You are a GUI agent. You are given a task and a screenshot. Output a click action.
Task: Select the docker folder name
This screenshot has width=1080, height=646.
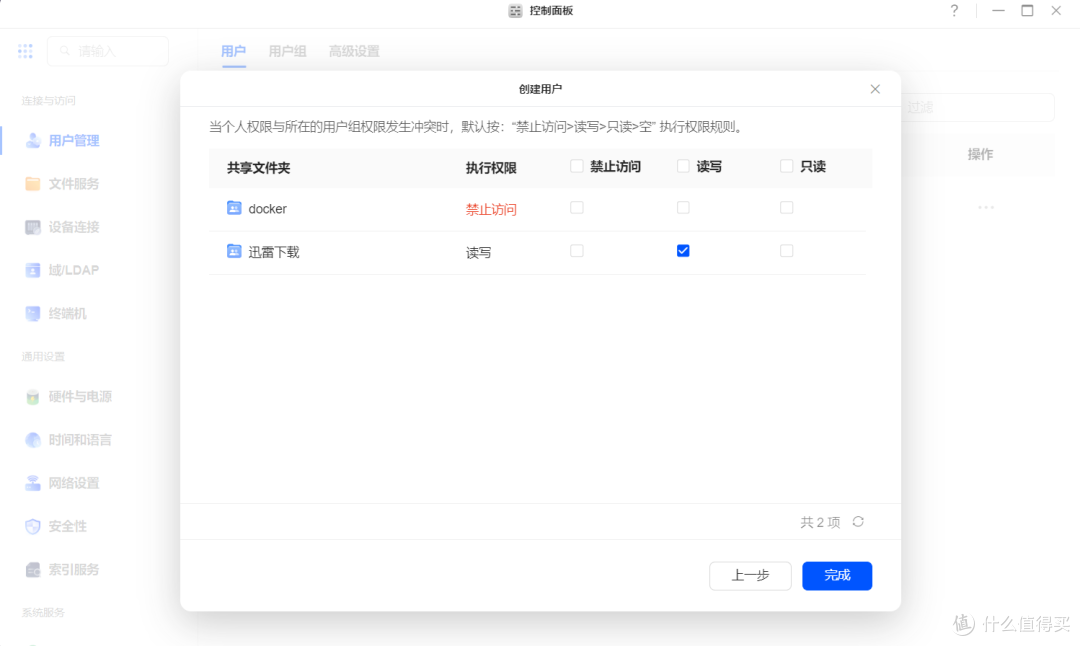click(267, 209)
